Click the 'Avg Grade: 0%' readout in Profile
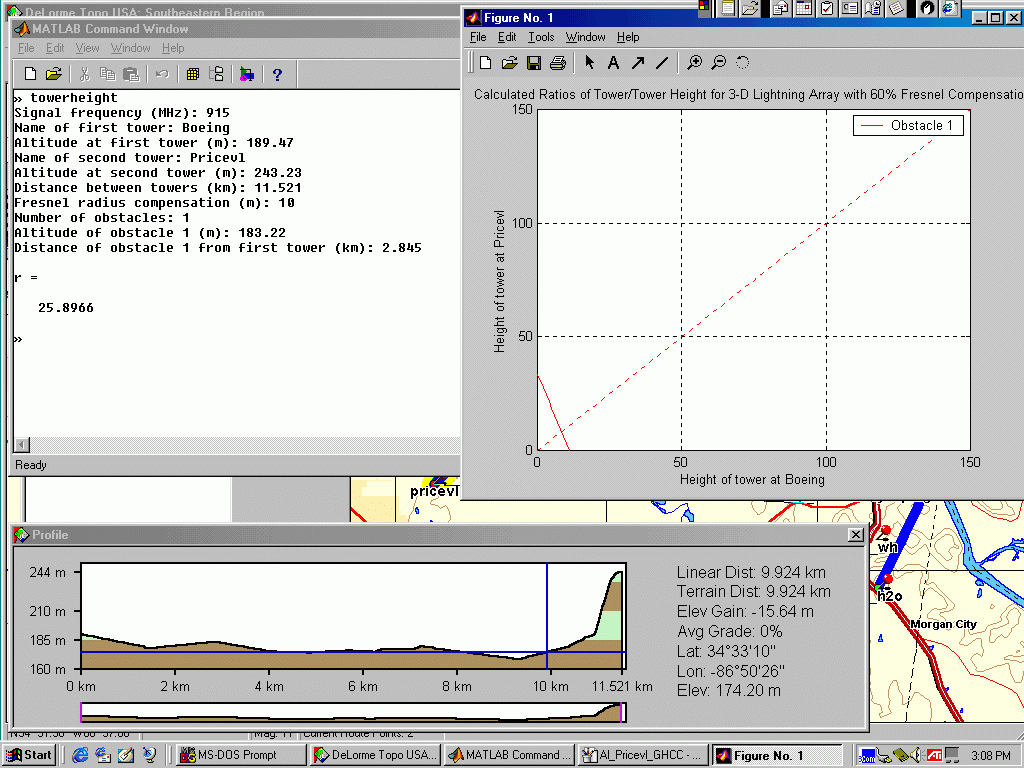 click(729, 632)
